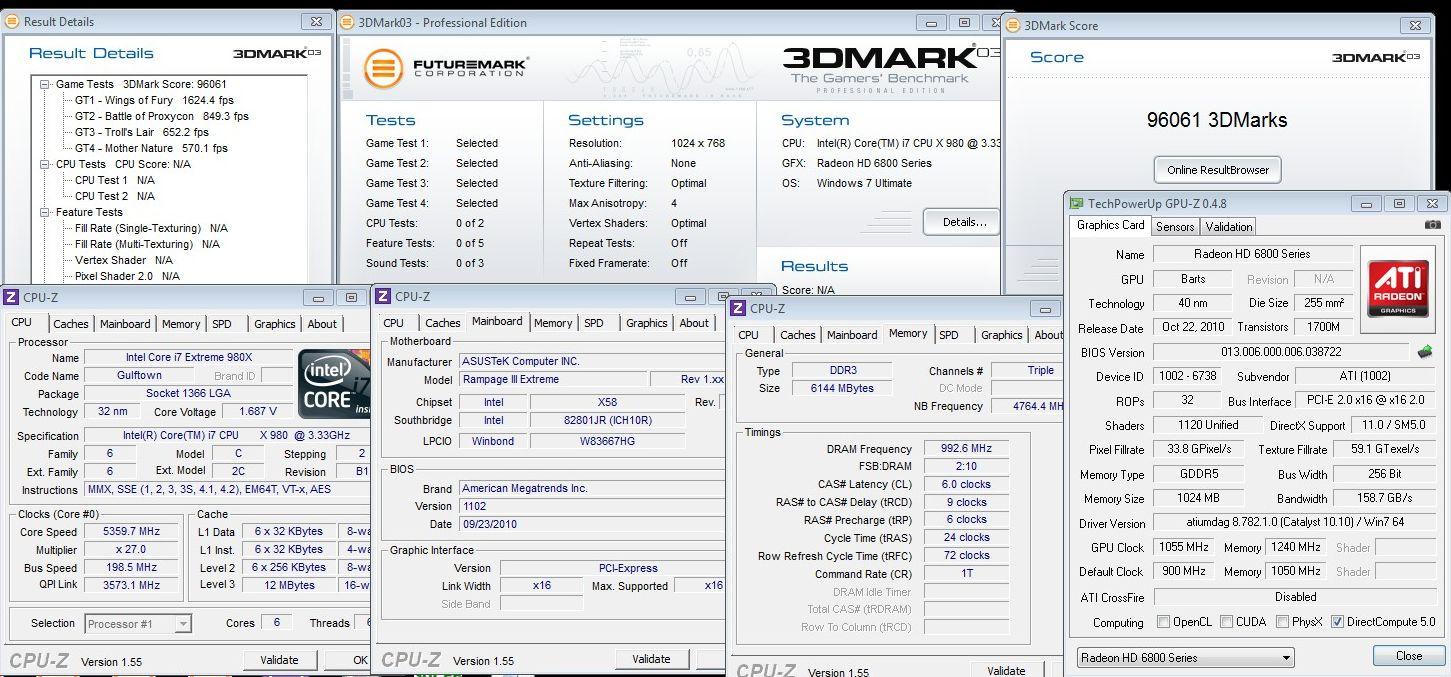This screenshot has width=1451, height=677.
Task: Click the Resolution value 1024 x 768
Action: 698,143
